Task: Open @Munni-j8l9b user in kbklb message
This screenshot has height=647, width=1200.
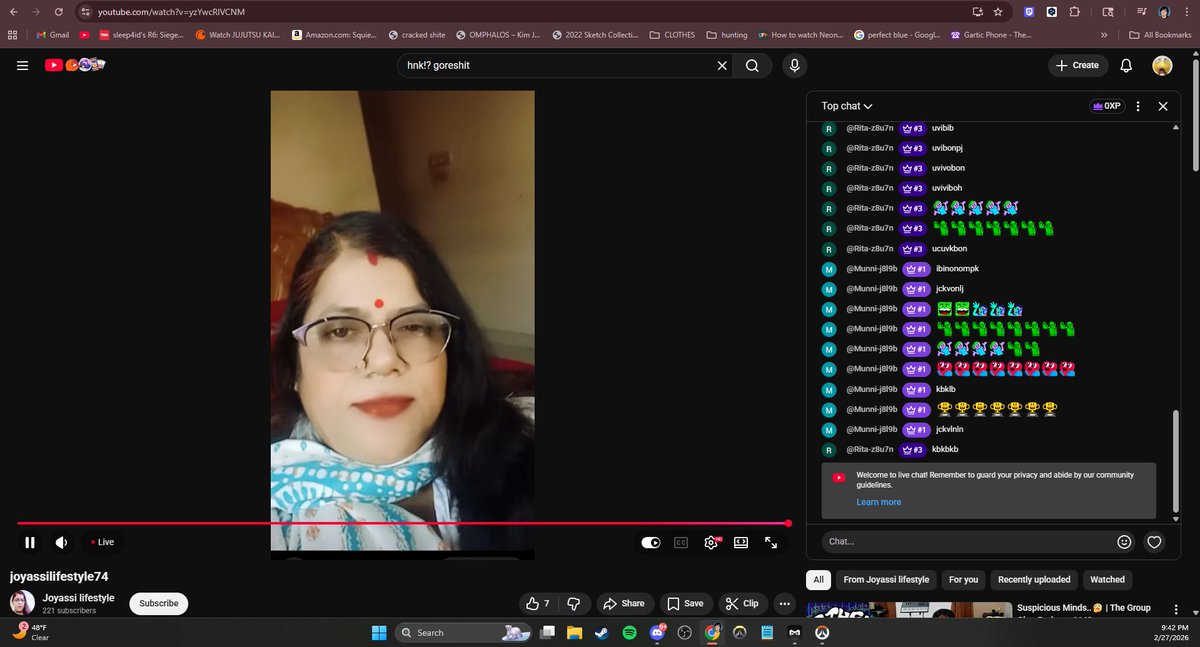Action: (x=871, y=389)
